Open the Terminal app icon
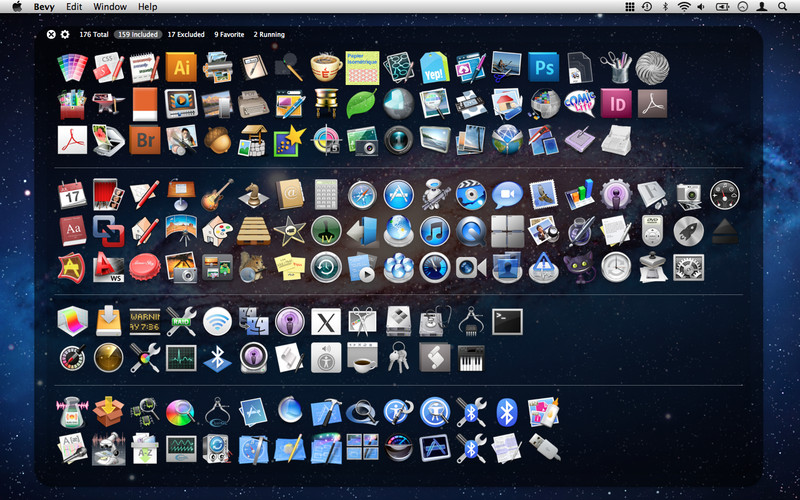 [x=508, y=321]
